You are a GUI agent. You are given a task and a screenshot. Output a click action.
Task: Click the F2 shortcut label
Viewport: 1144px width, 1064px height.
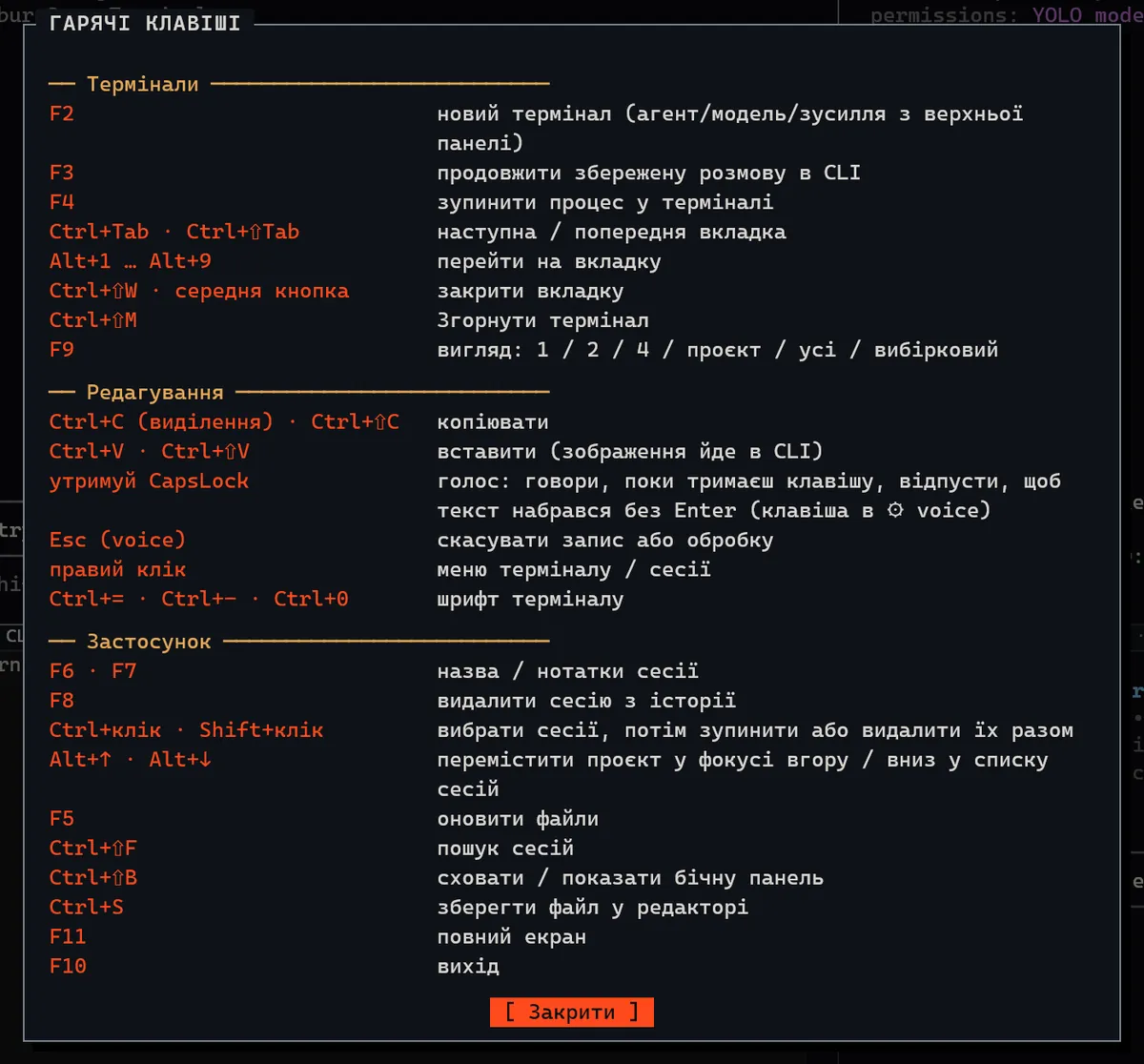click(x=62, y=113)
